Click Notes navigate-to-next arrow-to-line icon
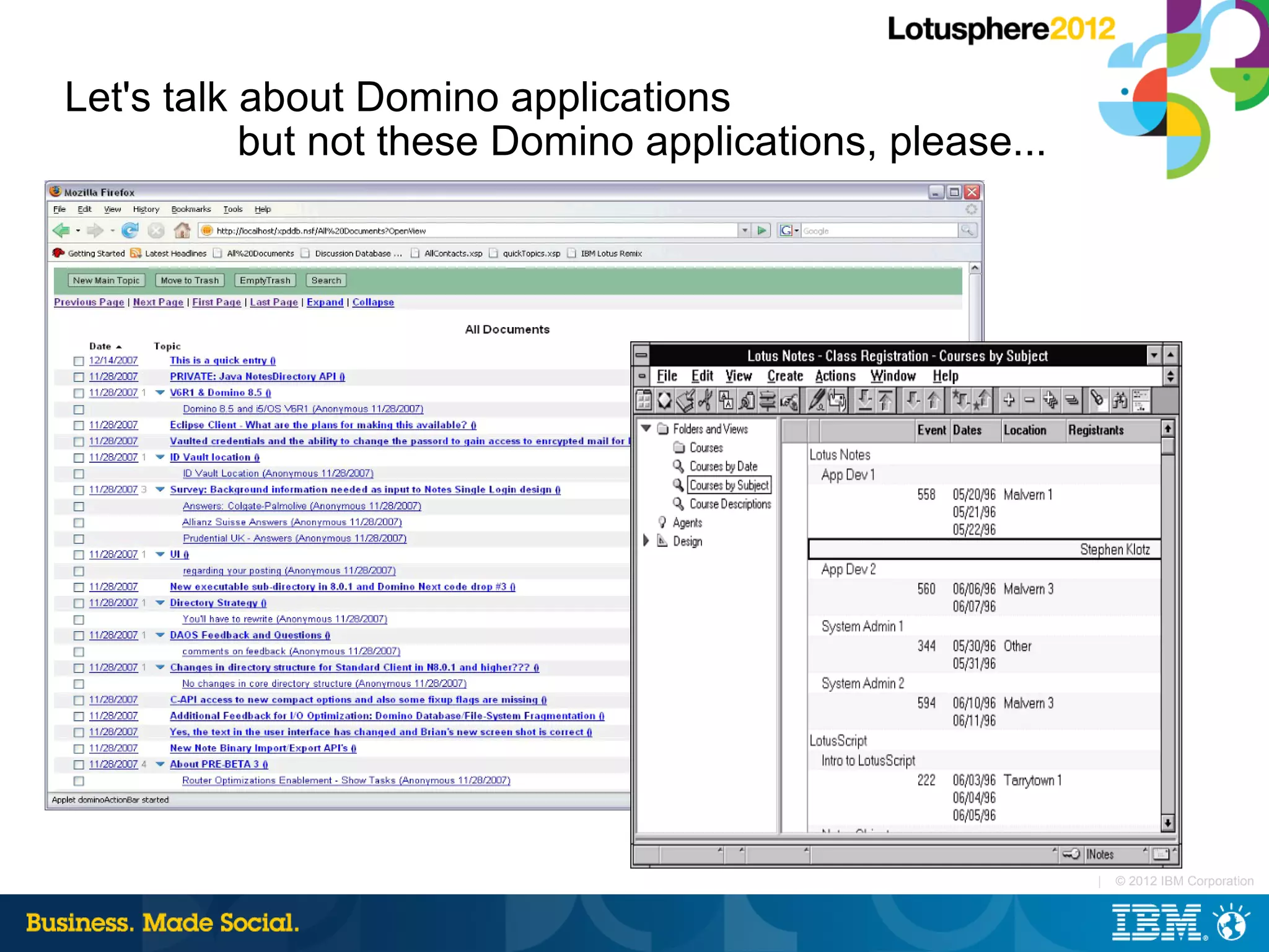Image resolution: width=1269 pixels, height=952 pixels. click(x=865, y=401)
